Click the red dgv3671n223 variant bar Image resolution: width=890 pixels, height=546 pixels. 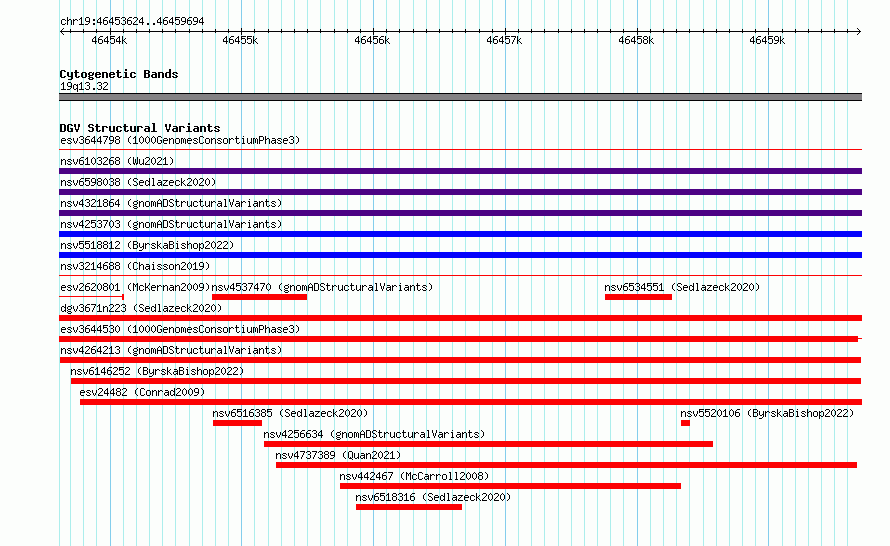coord(460,318)
